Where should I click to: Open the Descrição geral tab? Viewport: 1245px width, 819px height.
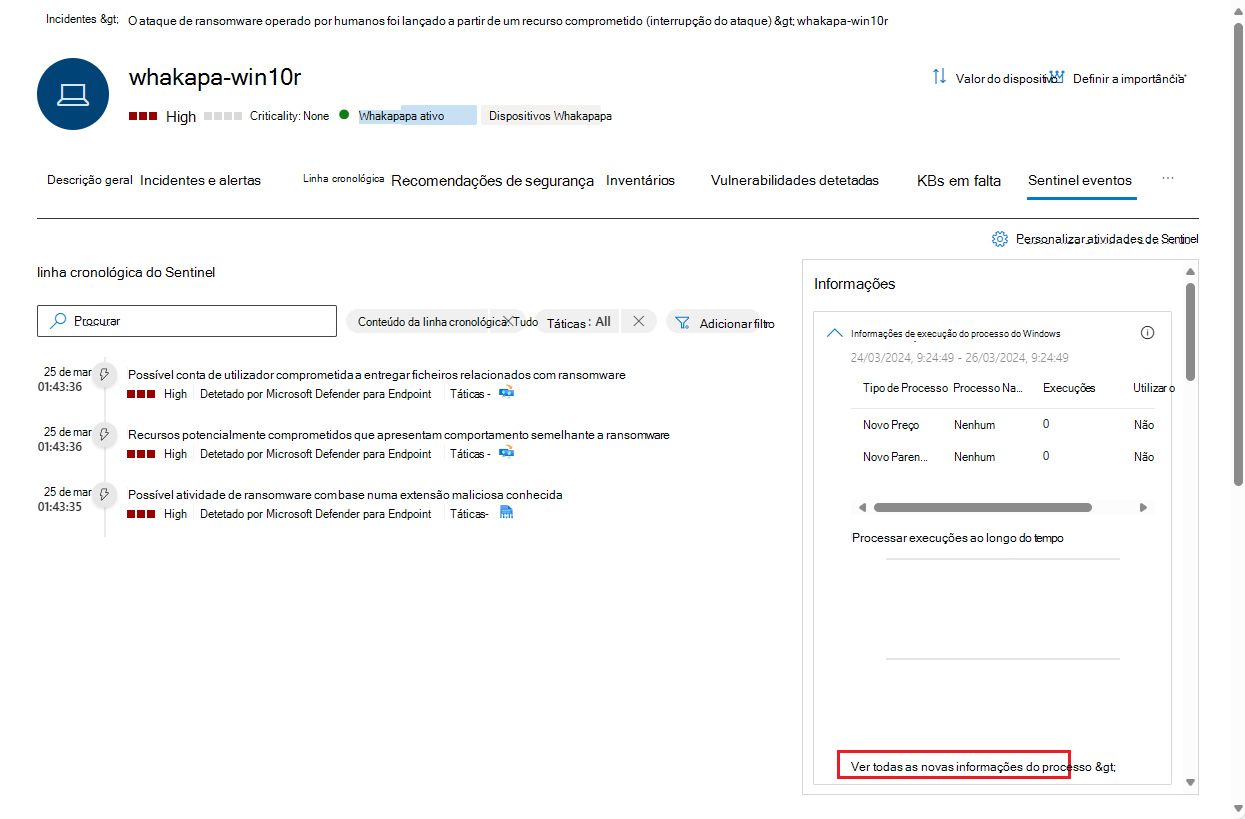click(89, 180)
